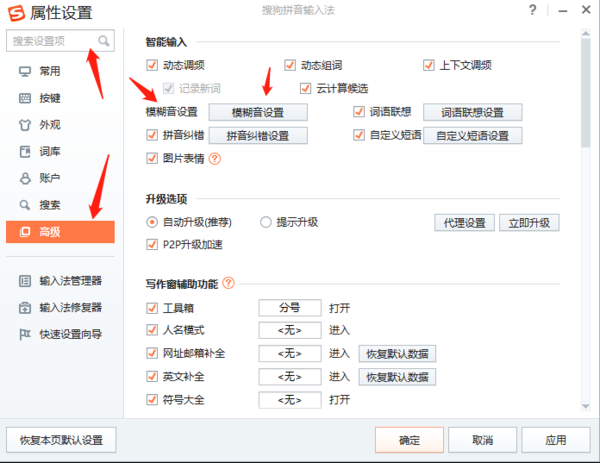This screenshot has height=463, width=600.
Task: Click the book icon beside 词库
Action: coord(25,152)
